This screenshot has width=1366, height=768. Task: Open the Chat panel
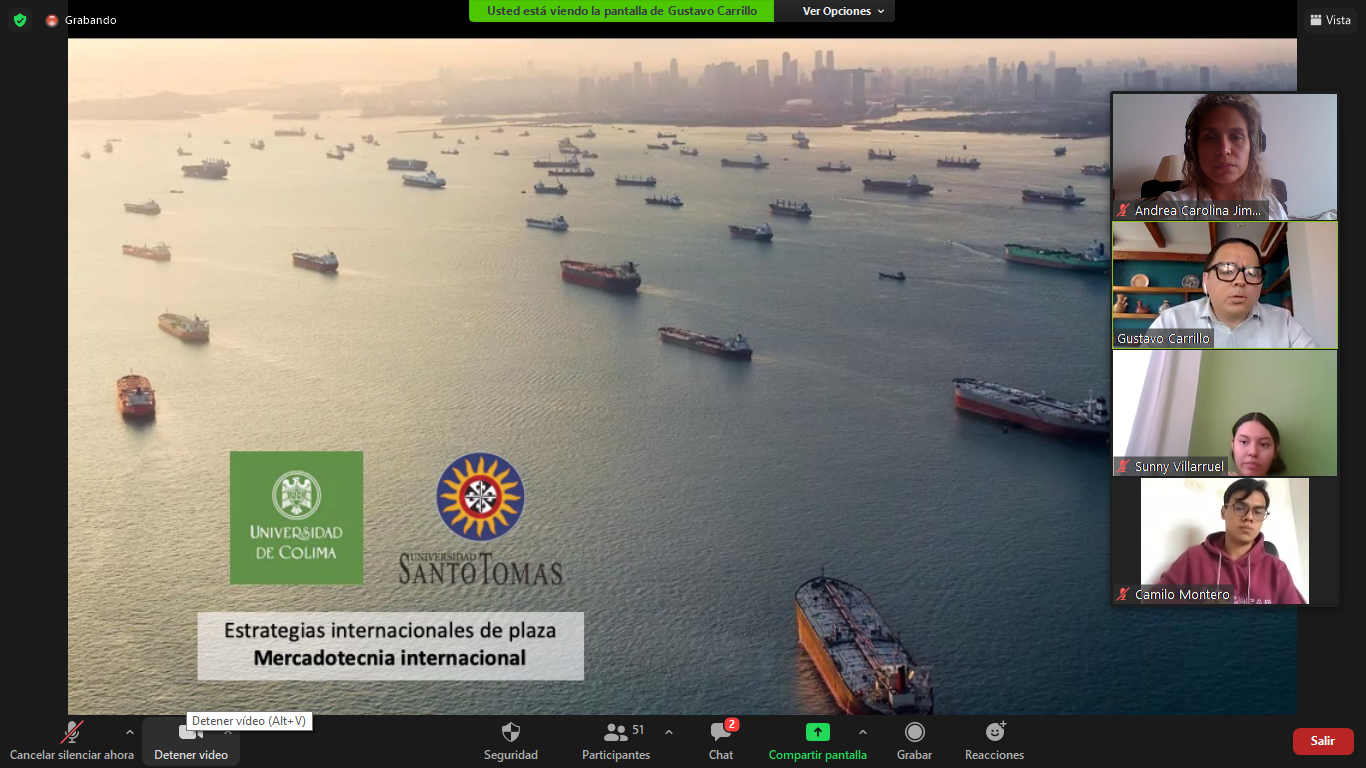[721, 741]
